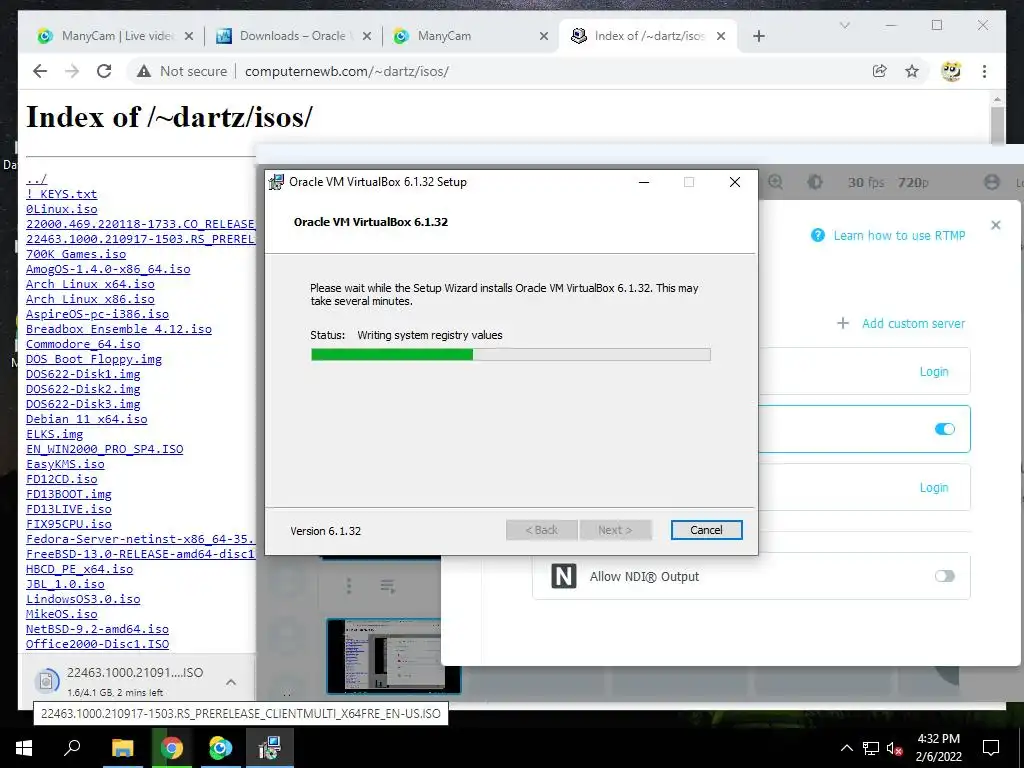Click ManyCam brightness adjust icon
The width and height of the screenshot is (1024, 768).
coord(815,182)
